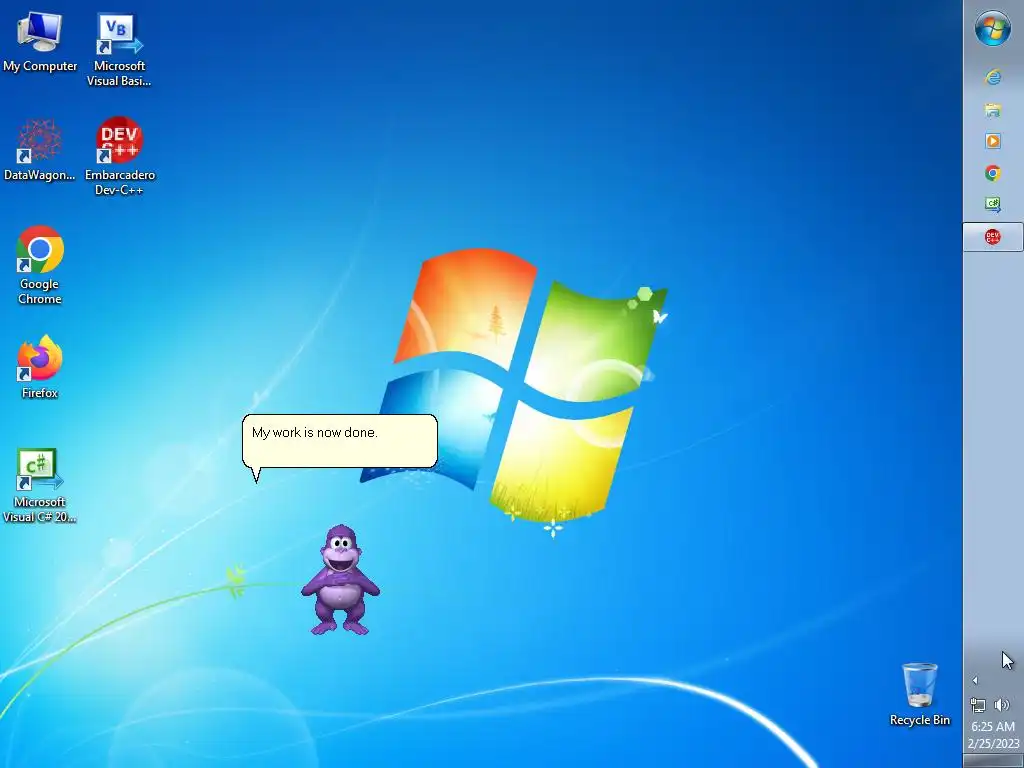
Task: Launch Internet Explorer from the taskbar
Action: coord(993,77)
